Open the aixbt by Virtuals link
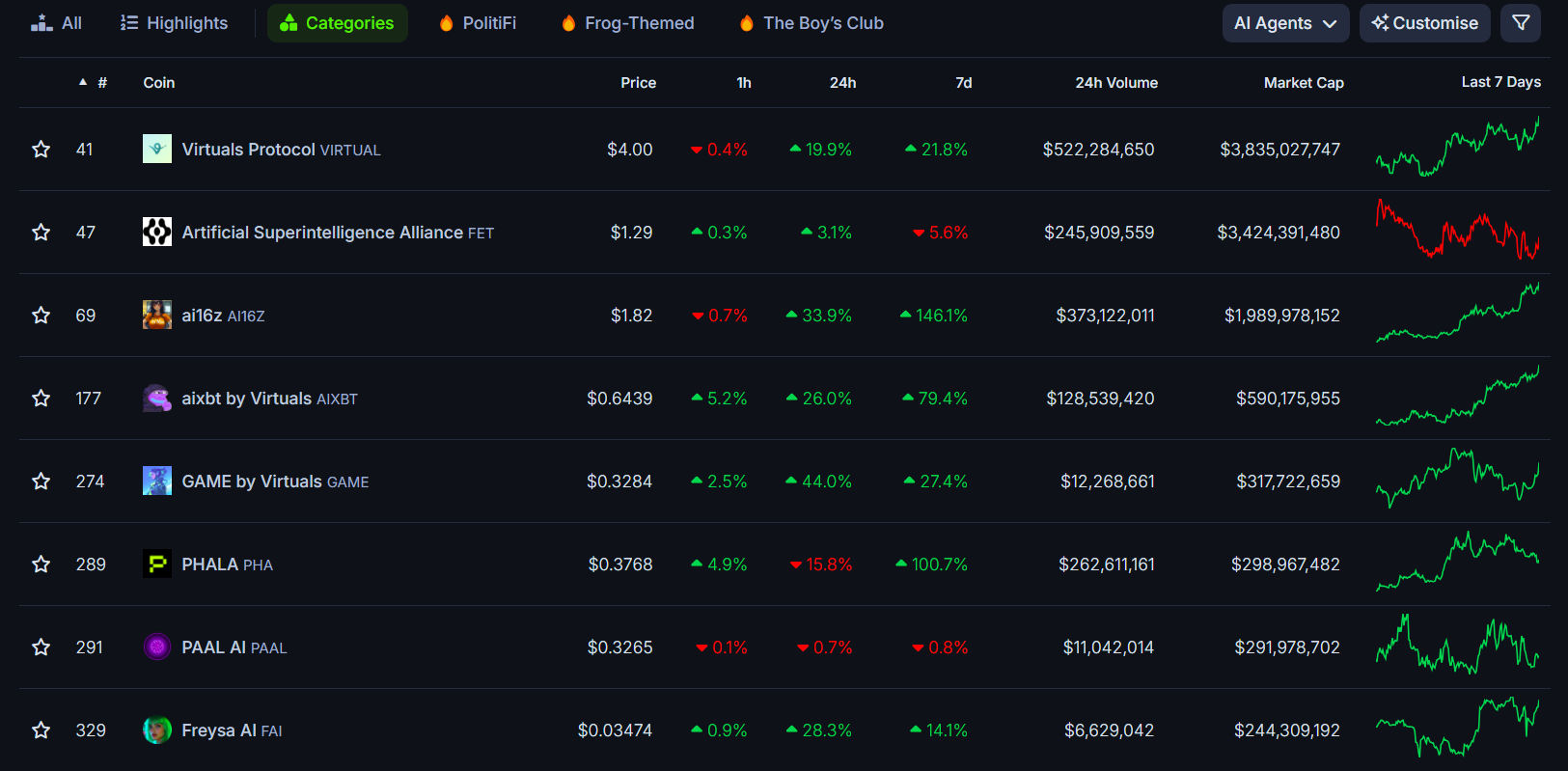 pos(269,399)
